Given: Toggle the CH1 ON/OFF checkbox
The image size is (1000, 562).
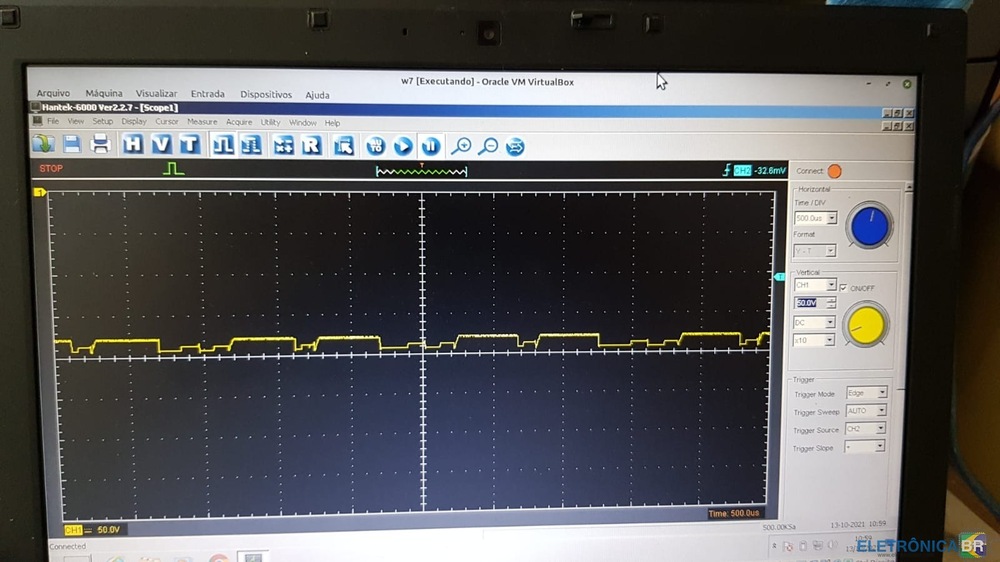Looking at the screenshot, I should click(843, 288).
